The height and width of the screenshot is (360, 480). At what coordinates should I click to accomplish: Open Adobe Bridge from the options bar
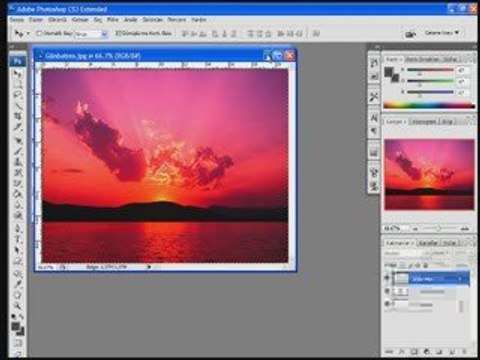click(411, 34)
